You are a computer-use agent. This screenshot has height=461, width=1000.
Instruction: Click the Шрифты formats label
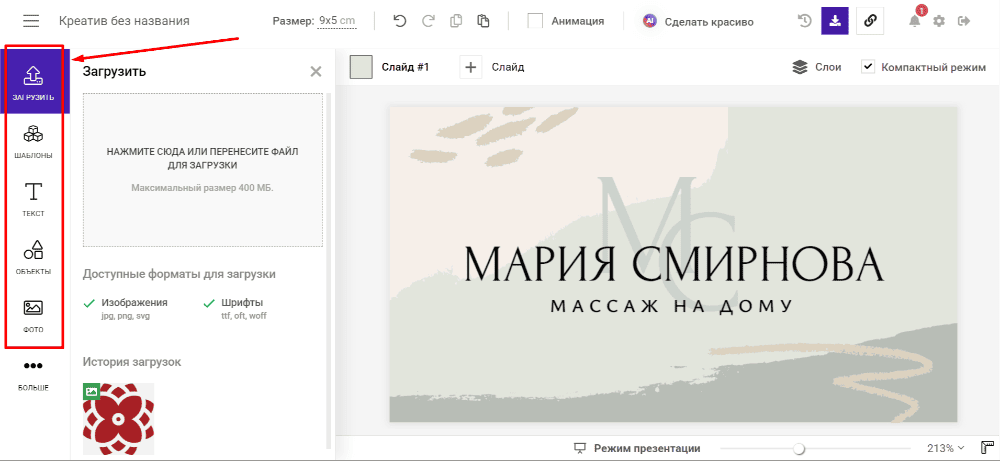(242, 302)
